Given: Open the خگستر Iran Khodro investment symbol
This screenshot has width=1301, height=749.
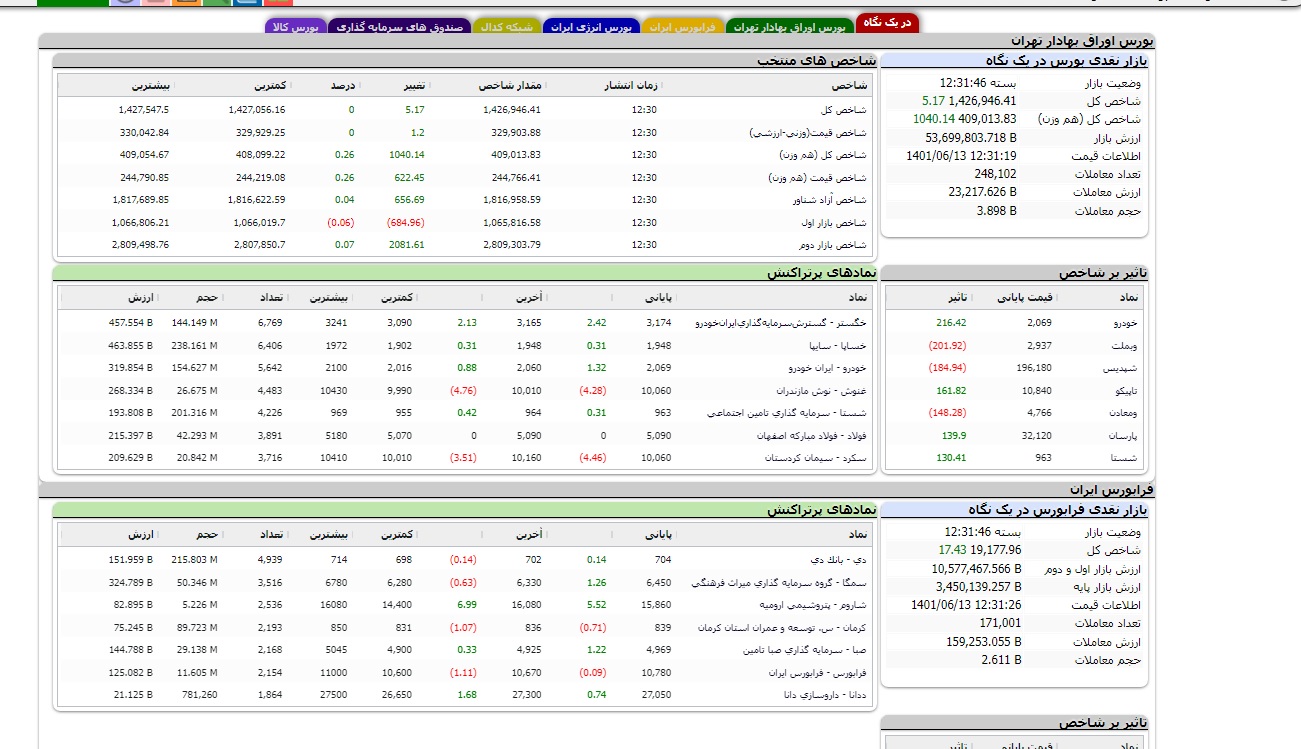Looking at the screenshot, I should tap(783, 323).
